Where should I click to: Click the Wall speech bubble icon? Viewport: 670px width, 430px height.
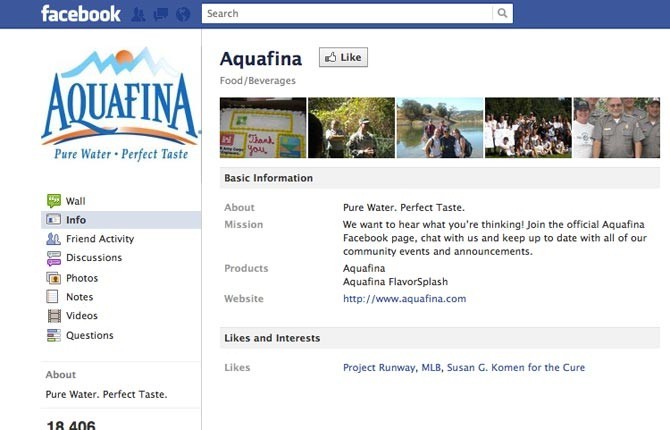tap(54, 200)
